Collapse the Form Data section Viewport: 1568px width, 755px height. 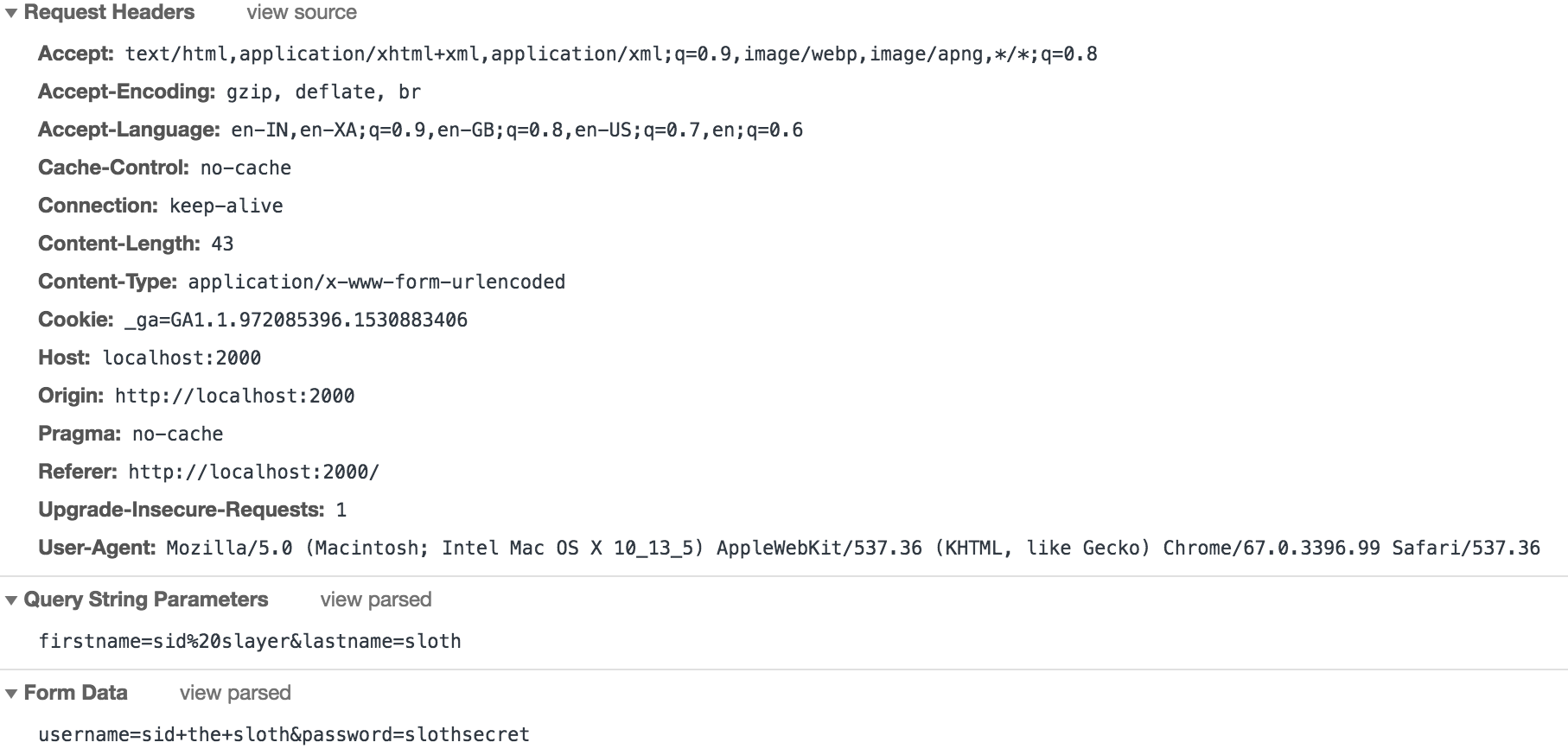(10, 692)
